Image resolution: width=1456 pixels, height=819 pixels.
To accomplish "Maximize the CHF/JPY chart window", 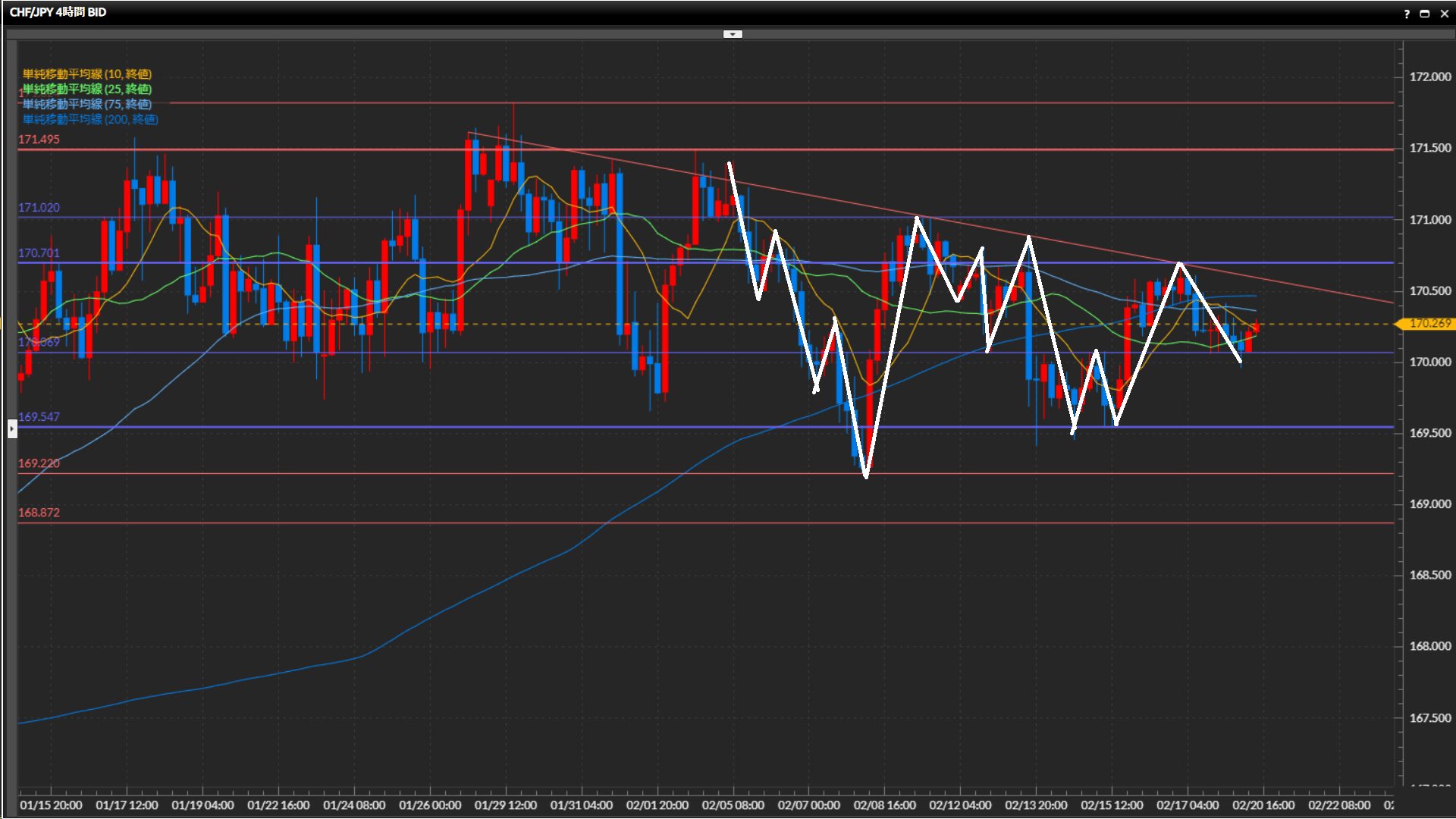I will [x=1425, y=14].
